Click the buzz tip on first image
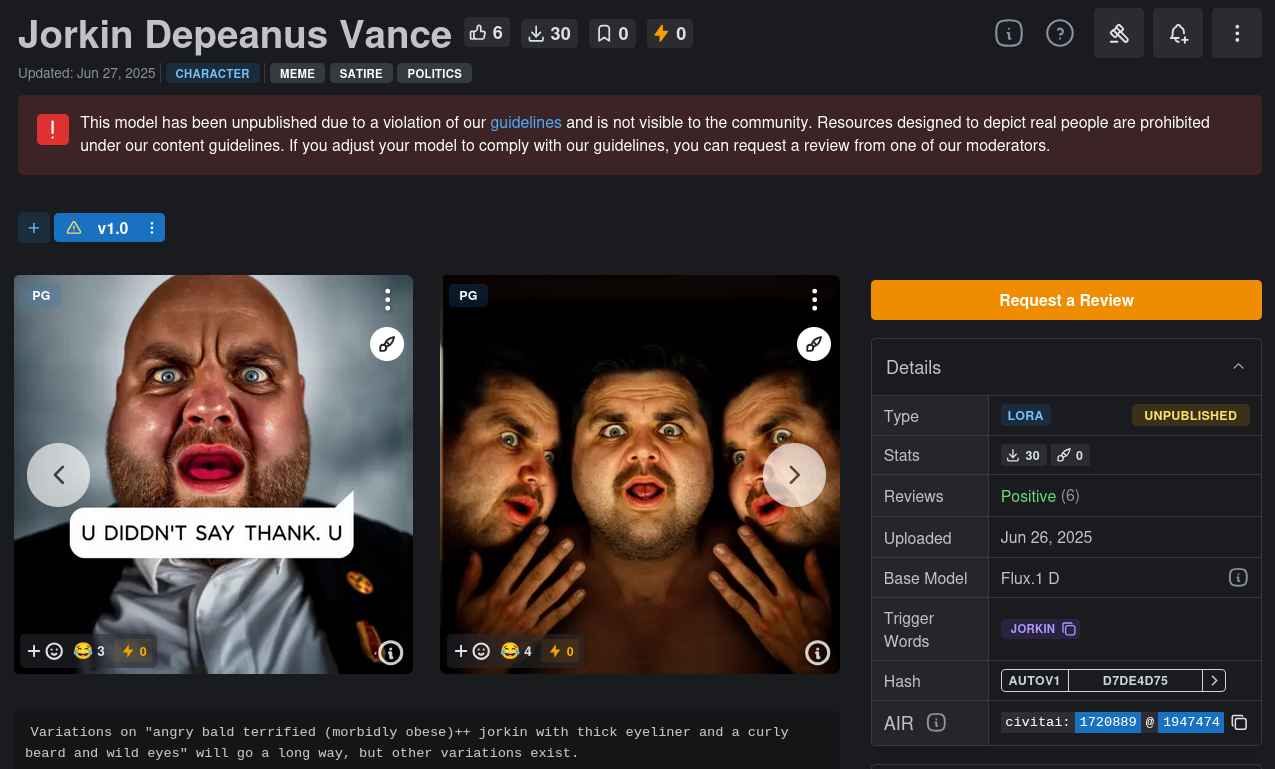This screenshot has height=769, width=1275. tap(134, 651)
